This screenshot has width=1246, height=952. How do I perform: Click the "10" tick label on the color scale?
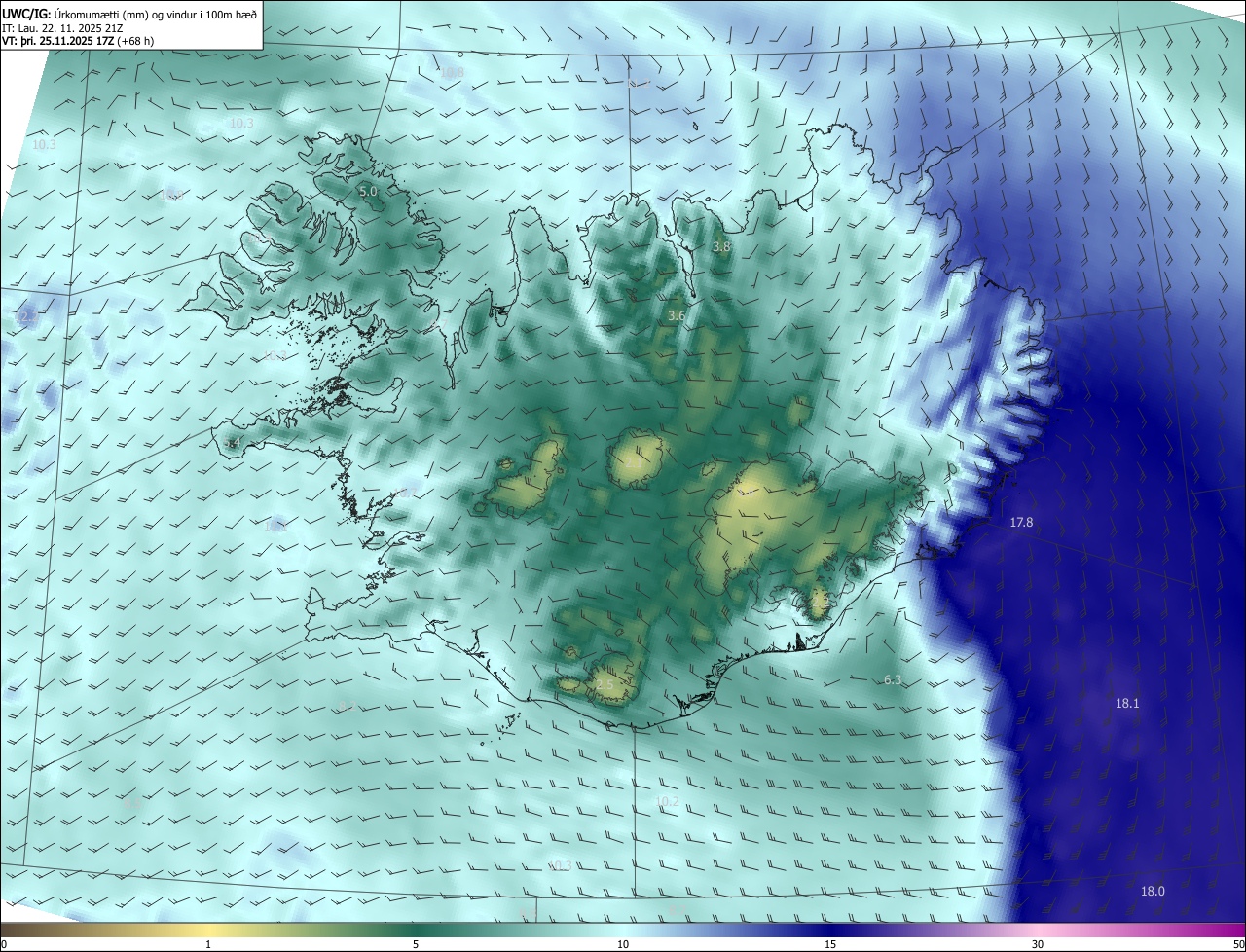coord(623,944)
